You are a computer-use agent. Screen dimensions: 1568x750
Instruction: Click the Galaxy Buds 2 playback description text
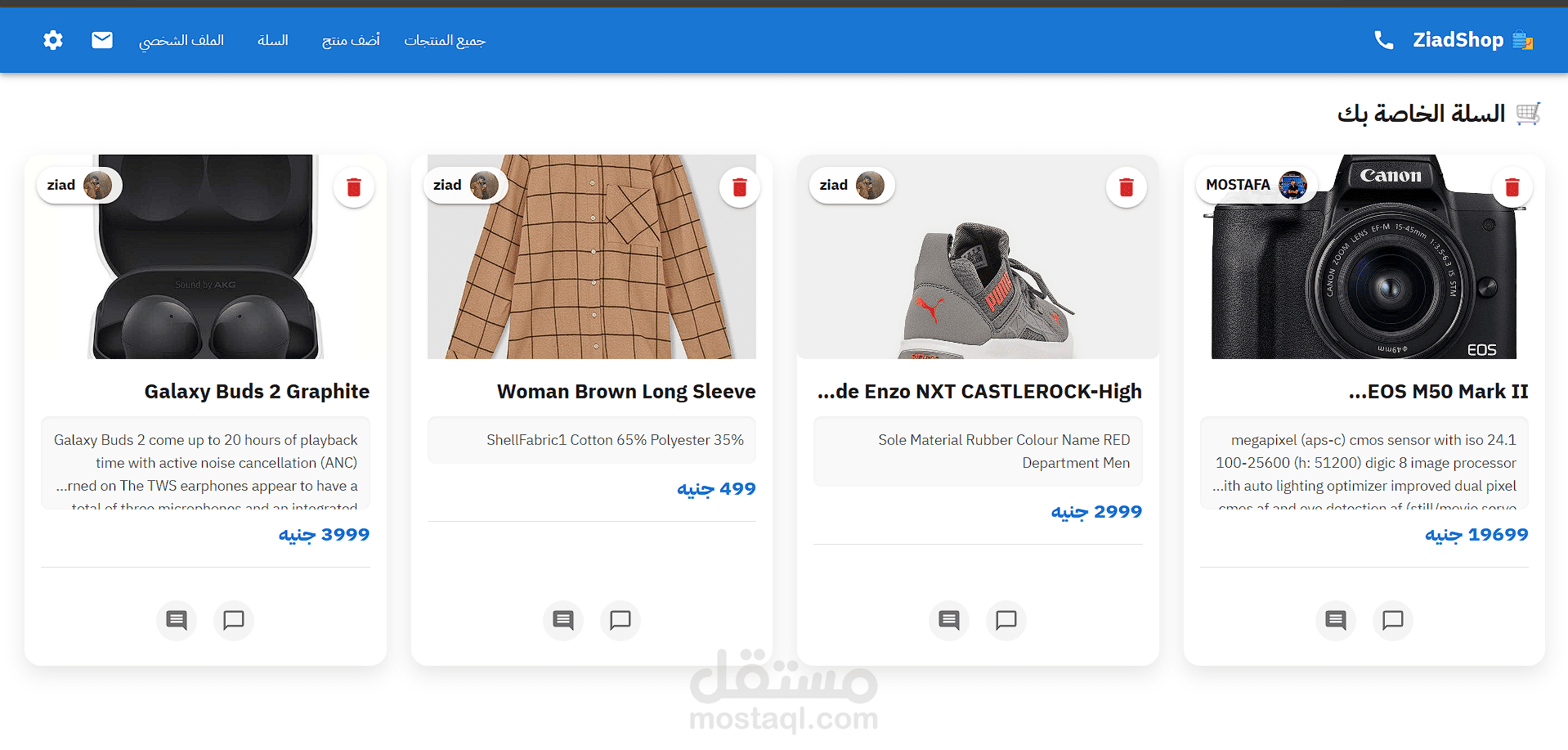pos(205,463)
